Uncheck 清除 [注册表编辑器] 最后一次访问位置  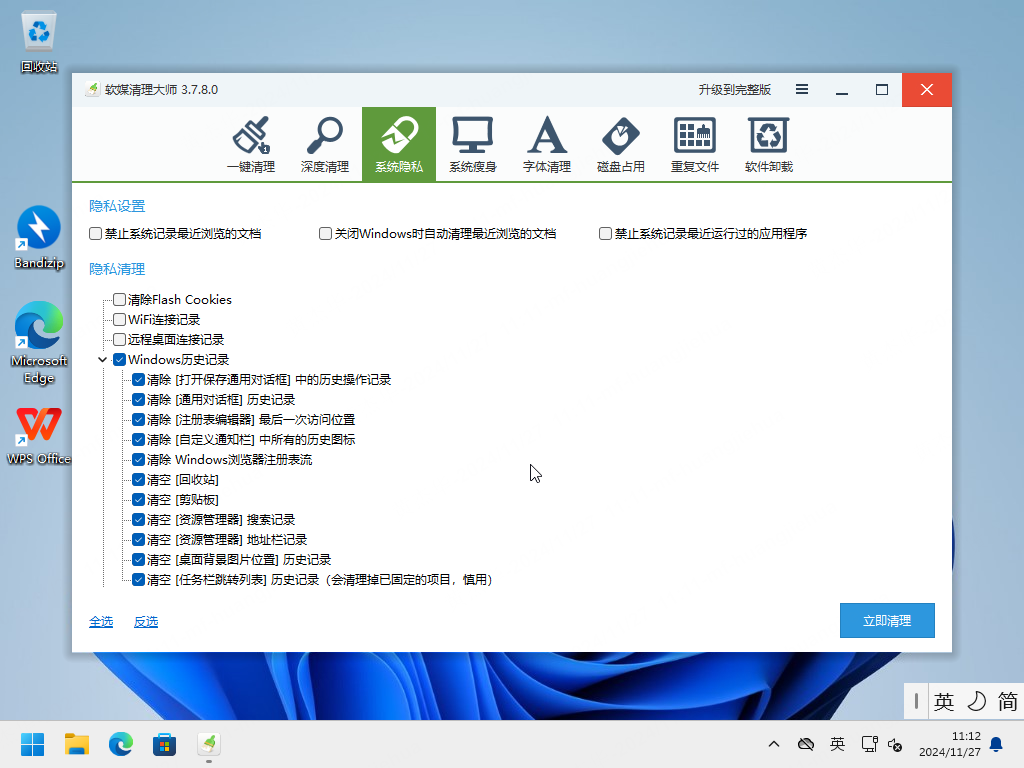coord(138,419)
